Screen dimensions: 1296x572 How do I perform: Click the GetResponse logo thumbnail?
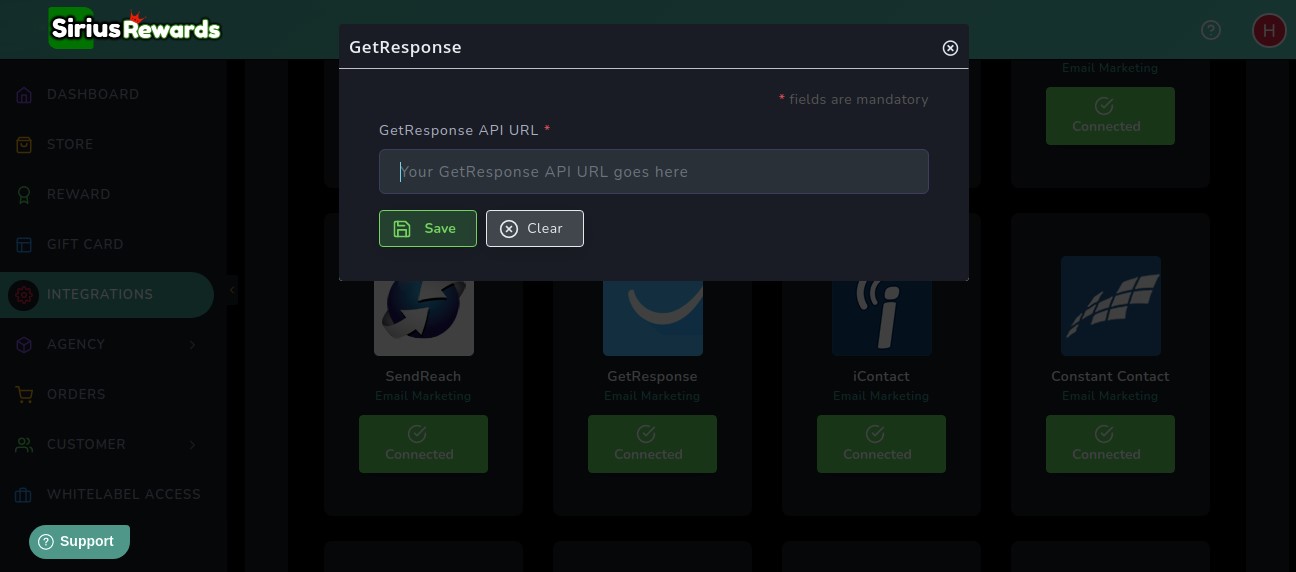pyautogui.click(x=653, y=318)
